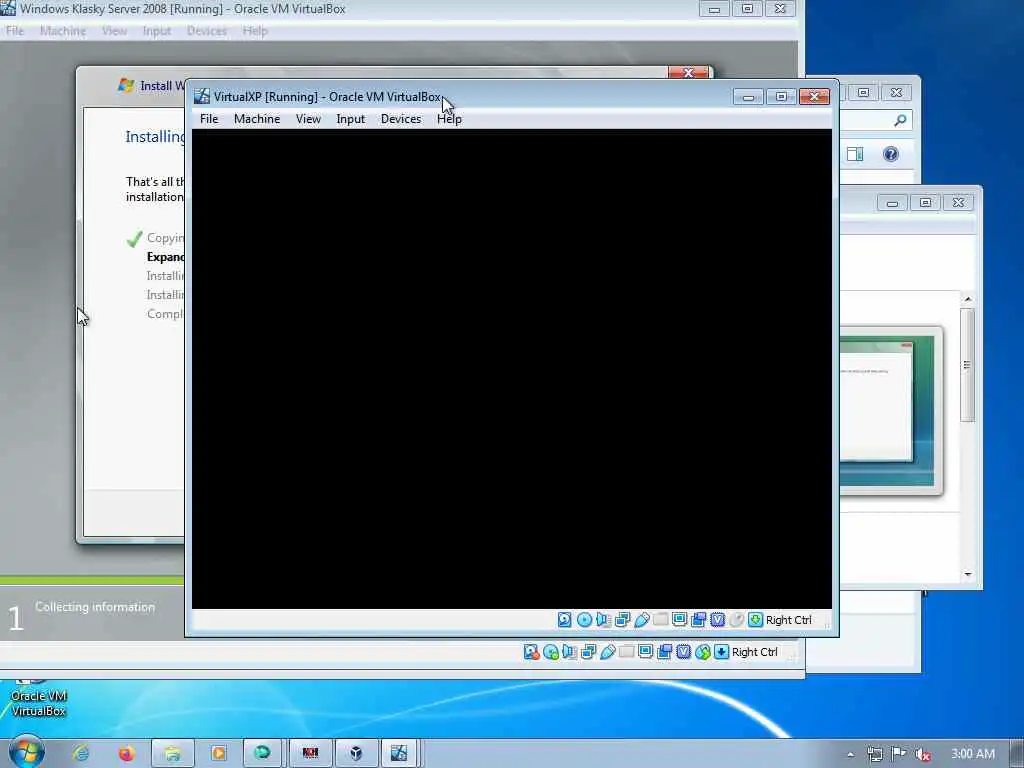Image resolution: width=1024 pixels, height=768 pixels.
Task: Open File menu in Server 2008 window
Action: click(14, 31)
